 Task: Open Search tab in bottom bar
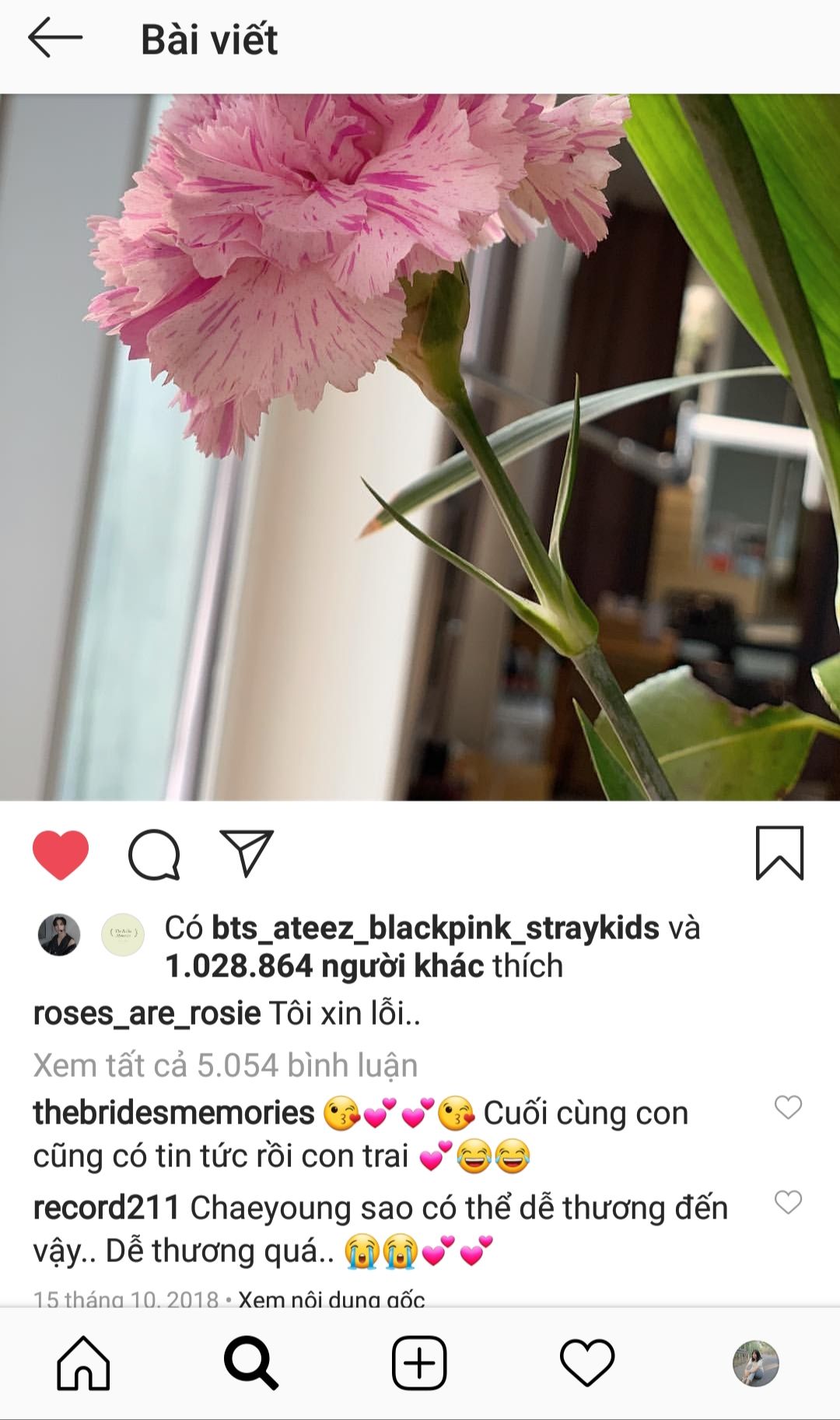pyautogui.click(x=250, y=1363)
